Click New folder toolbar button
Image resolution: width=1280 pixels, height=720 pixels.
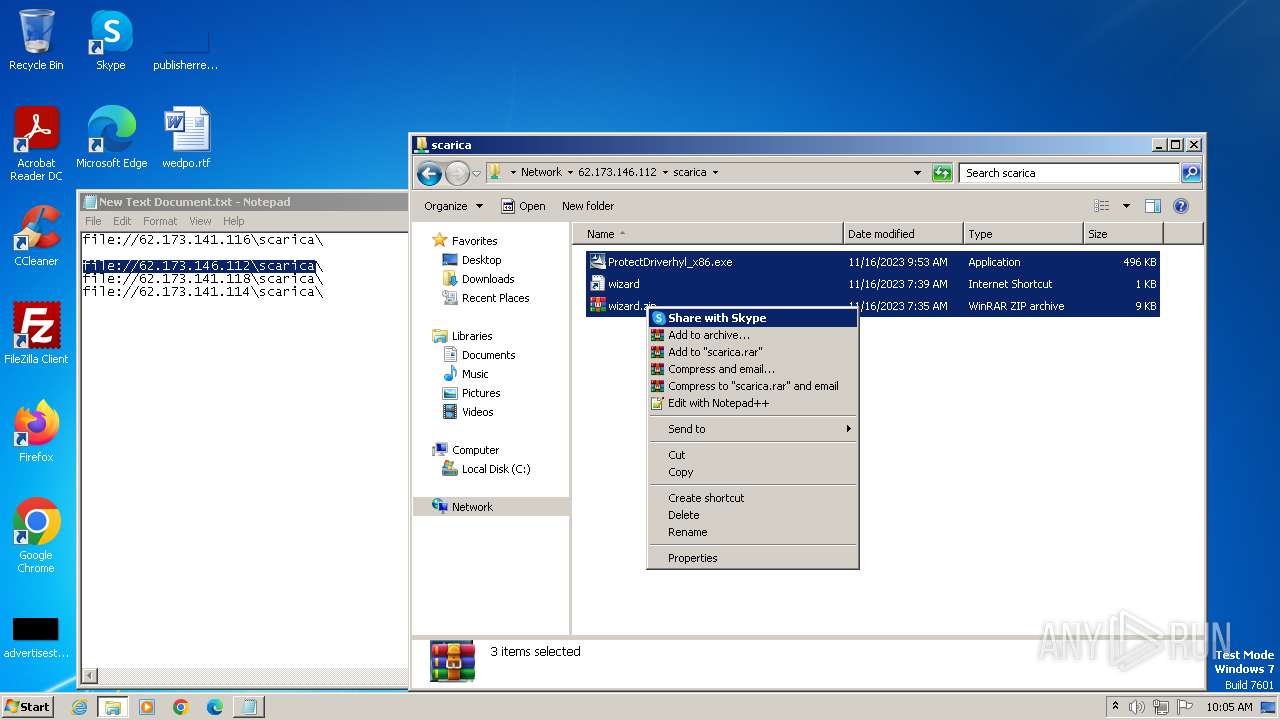(588, 206)
